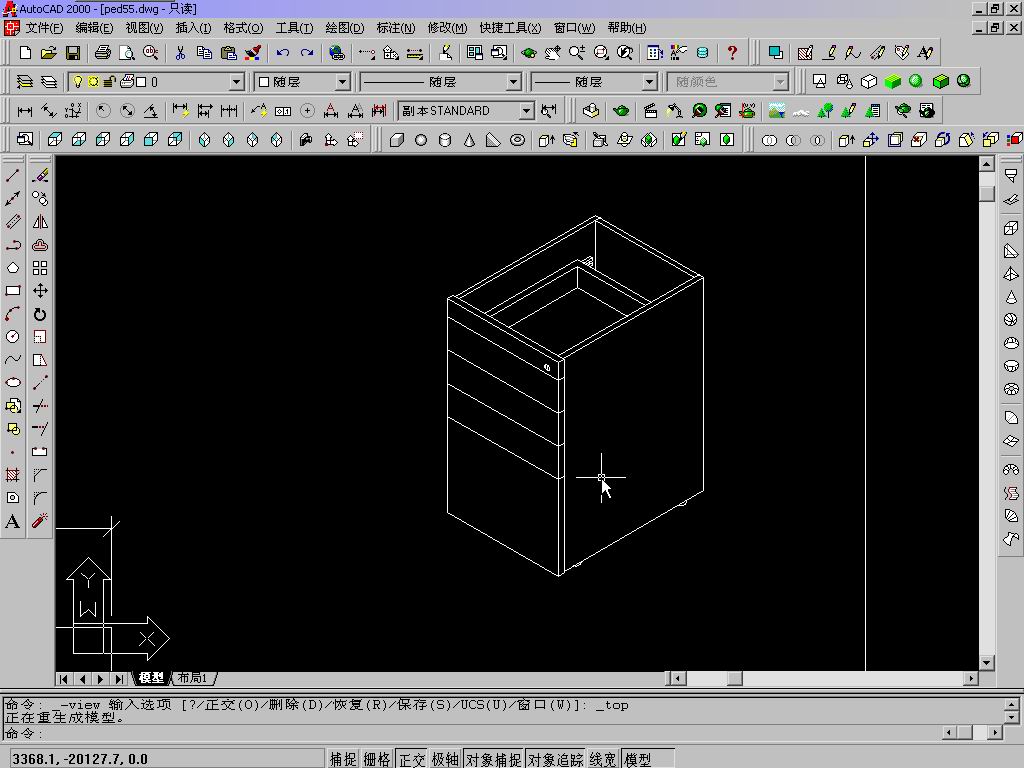Click the command line input field
This screenshot has height=768, width=1024.
(x=470, y=733)
